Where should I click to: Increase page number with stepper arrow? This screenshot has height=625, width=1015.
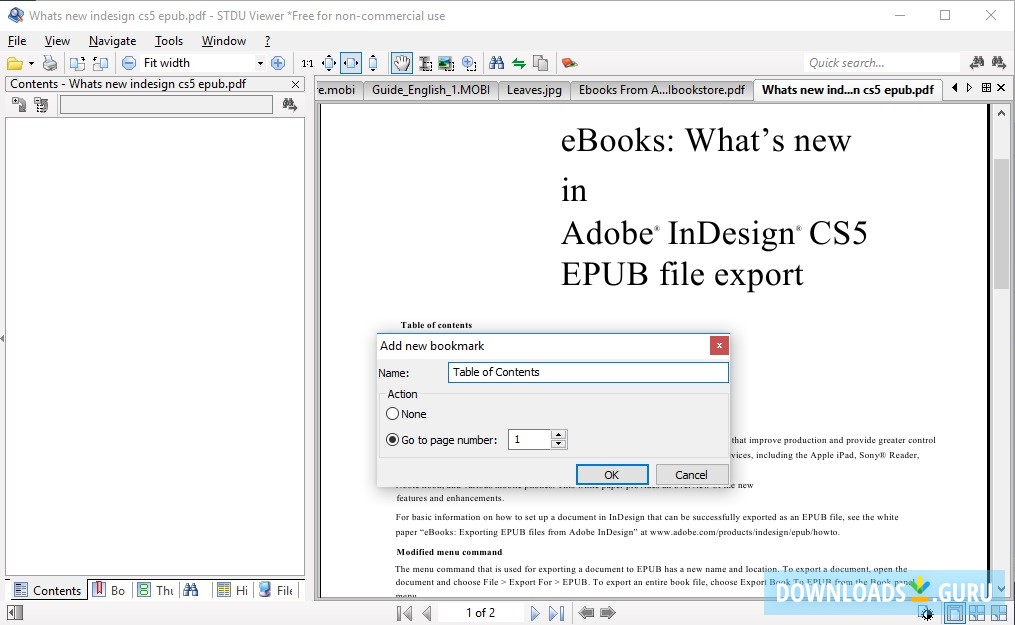point(559,435)
